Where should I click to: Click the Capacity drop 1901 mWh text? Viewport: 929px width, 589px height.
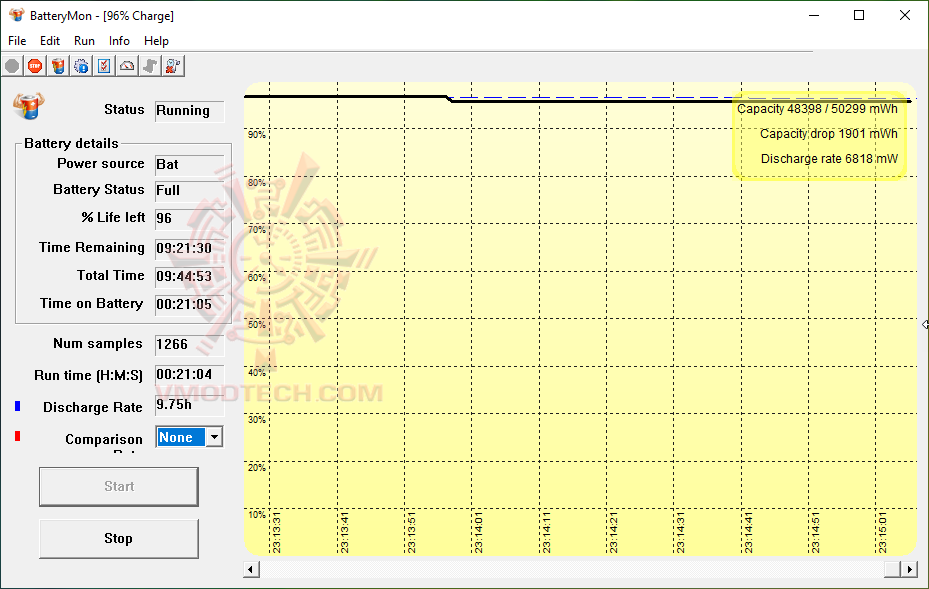click(828, 134)
